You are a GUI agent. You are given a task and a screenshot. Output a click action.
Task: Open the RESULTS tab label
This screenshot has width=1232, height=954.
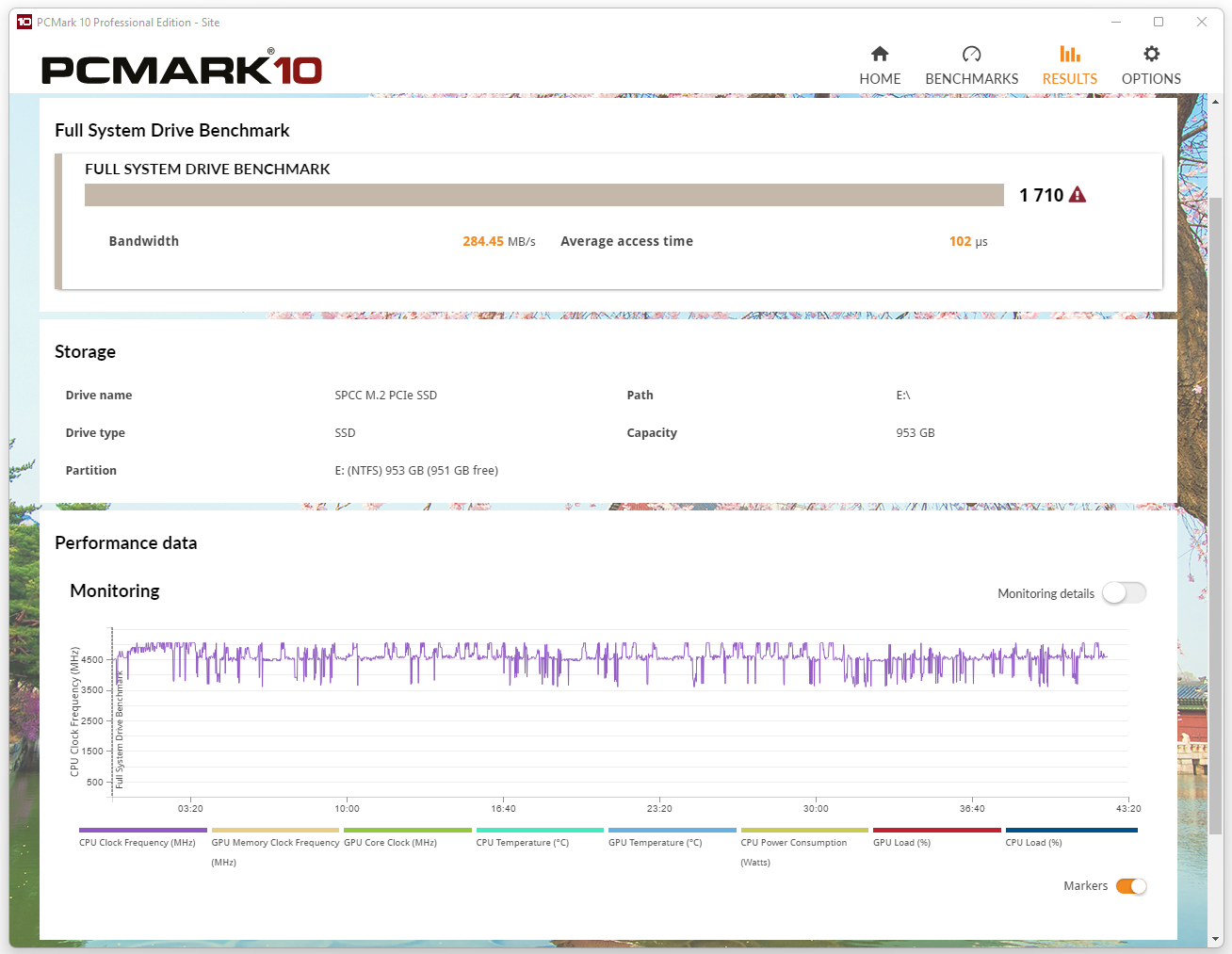click(x=1070, y=79)
